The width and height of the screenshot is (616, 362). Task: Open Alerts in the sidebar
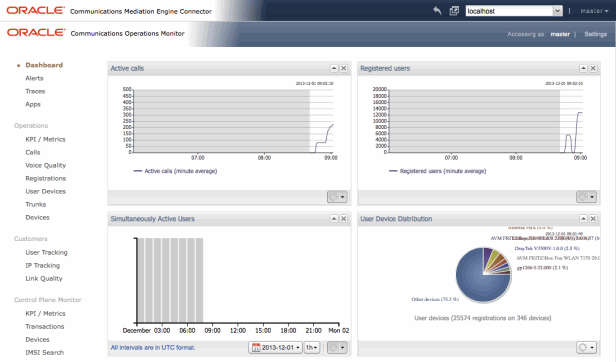[34, 78]
